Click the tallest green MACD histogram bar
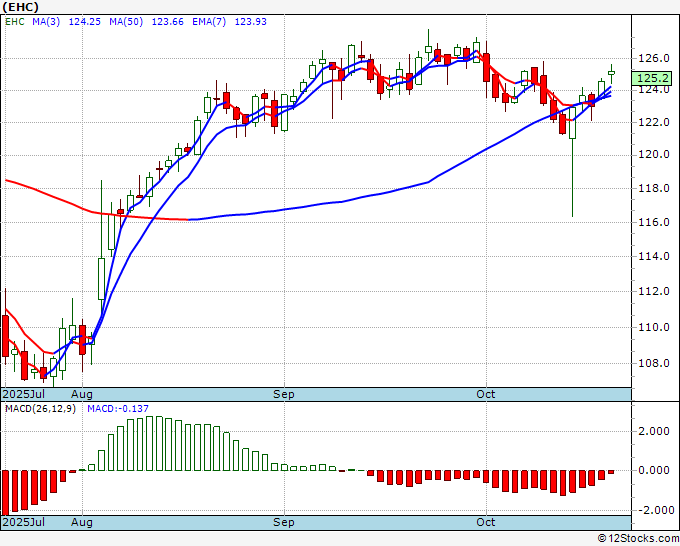The width and height of the screenshot is (680, 546). point(149,443)
